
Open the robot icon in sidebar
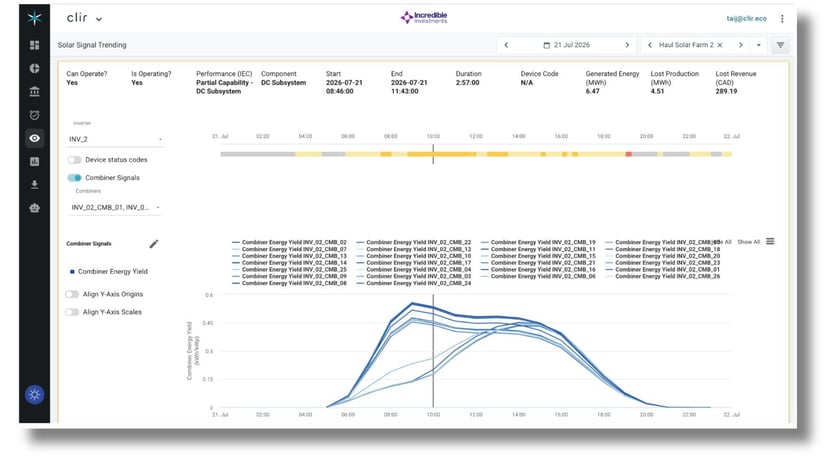(x=34, y=208)
